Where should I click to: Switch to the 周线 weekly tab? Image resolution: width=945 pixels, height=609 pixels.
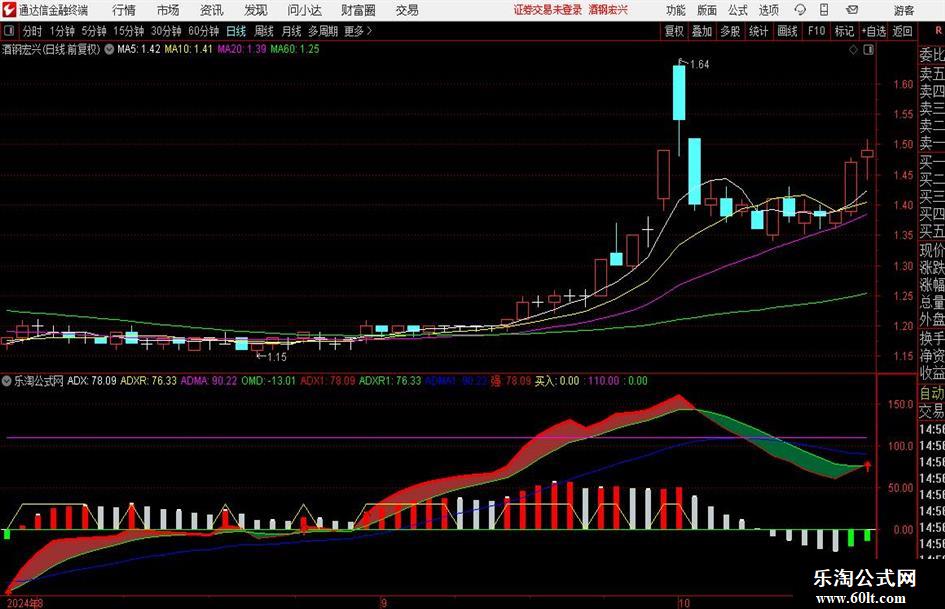[263, 31]
